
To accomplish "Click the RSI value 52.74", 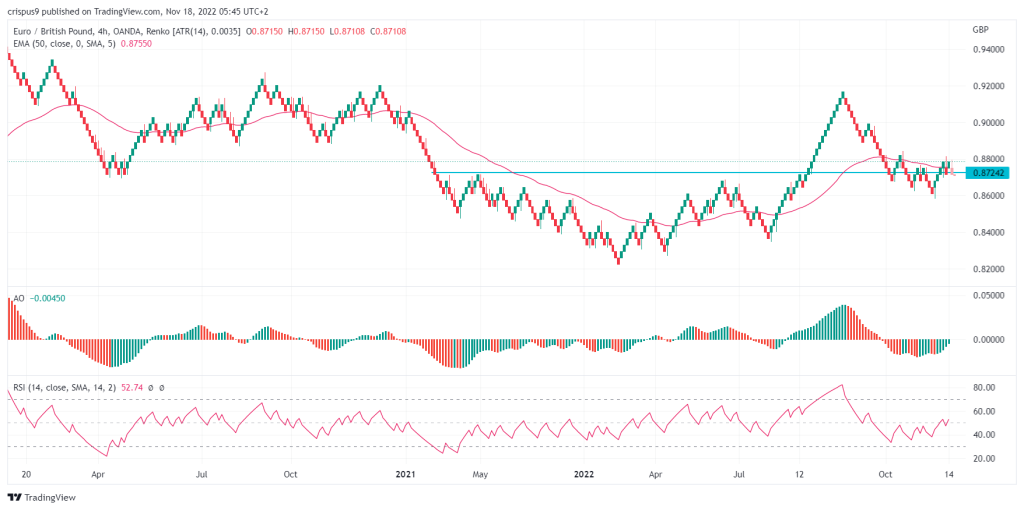I will tap(131, 387).
